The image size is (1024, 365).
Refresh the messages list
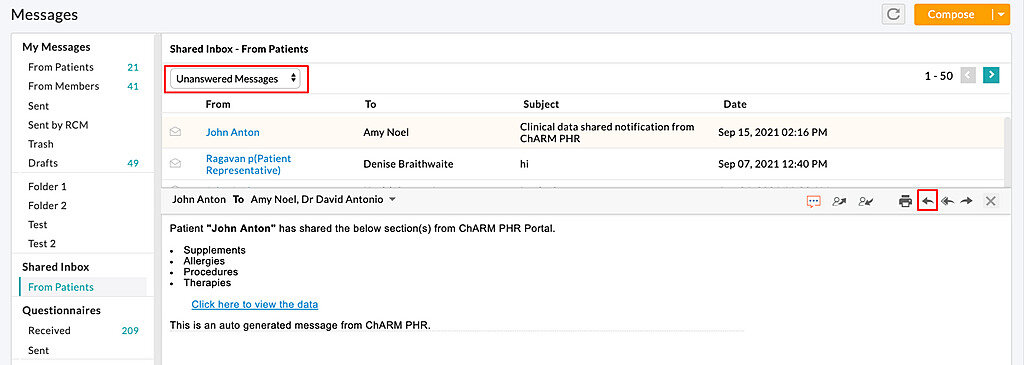893,14
